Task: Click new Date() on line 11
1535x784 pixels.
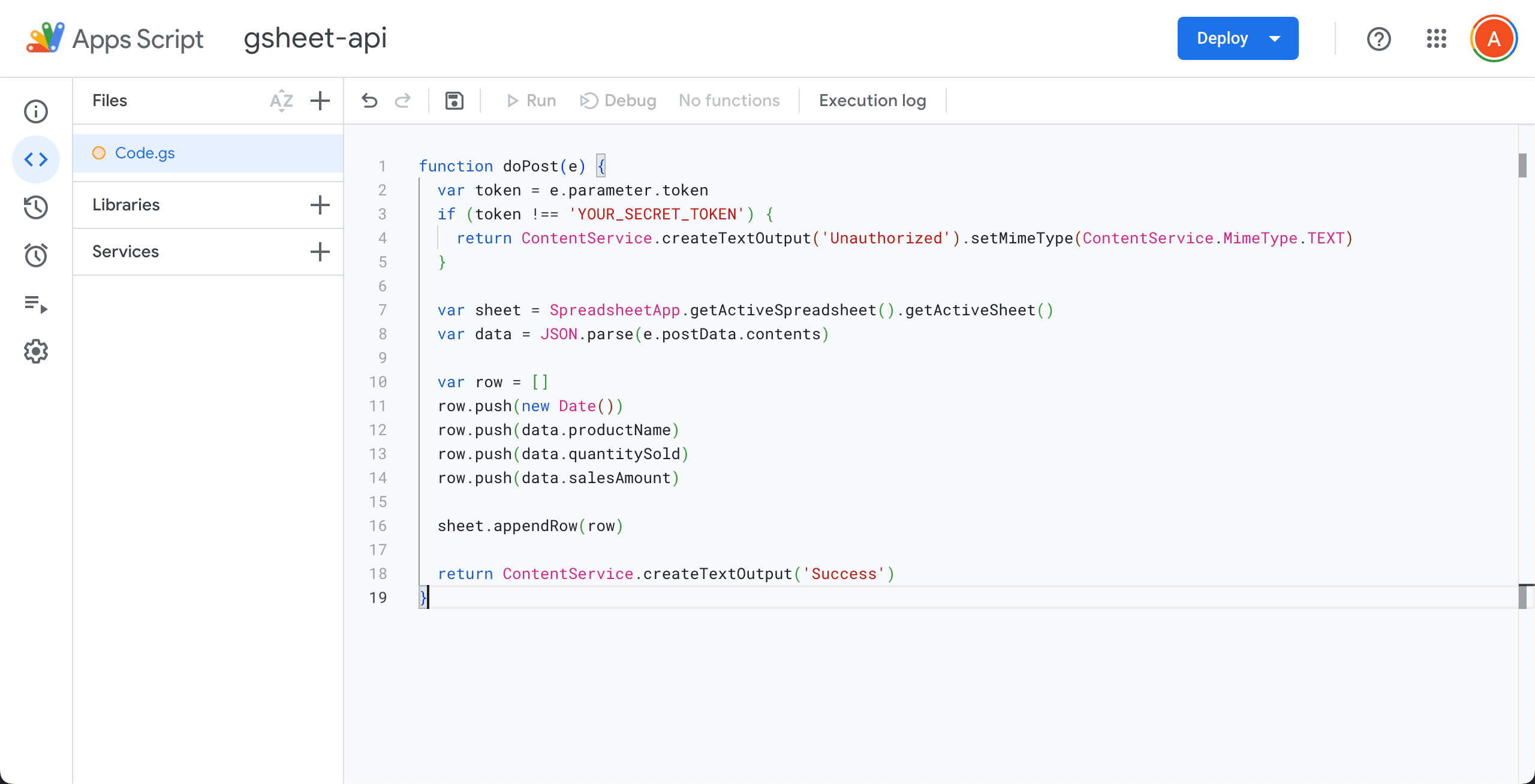Action: (568, 406)
